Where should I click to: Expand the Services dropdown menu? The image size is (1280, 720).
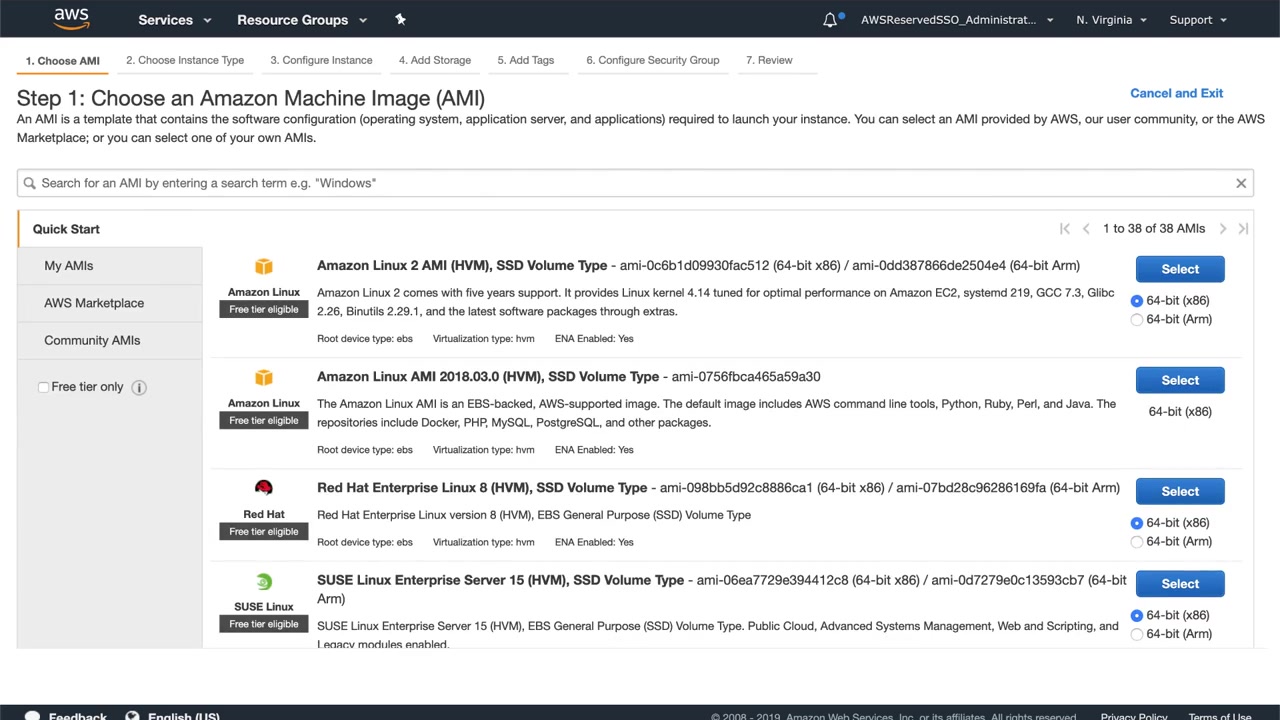coord(175,20)
